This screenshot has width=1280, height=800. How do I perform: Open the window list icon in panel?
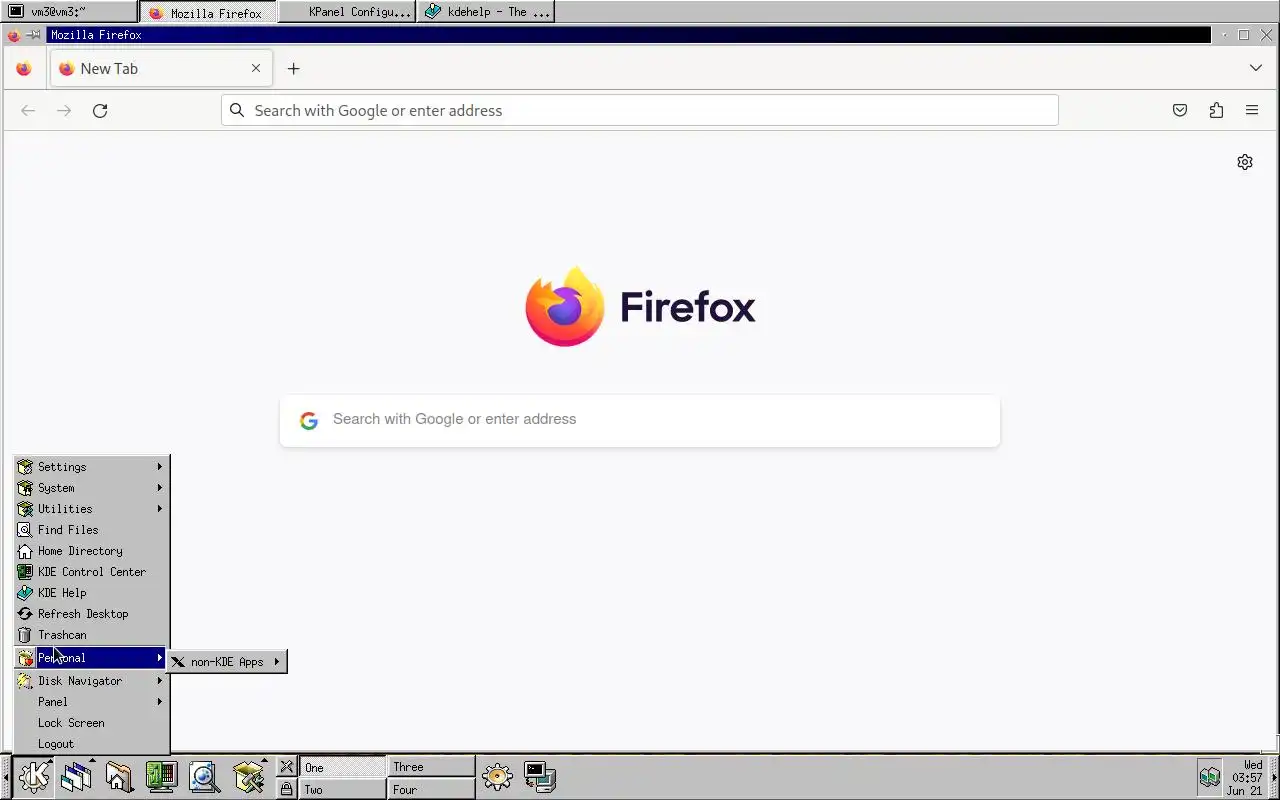pyautogui.click(x=76, y=777)
